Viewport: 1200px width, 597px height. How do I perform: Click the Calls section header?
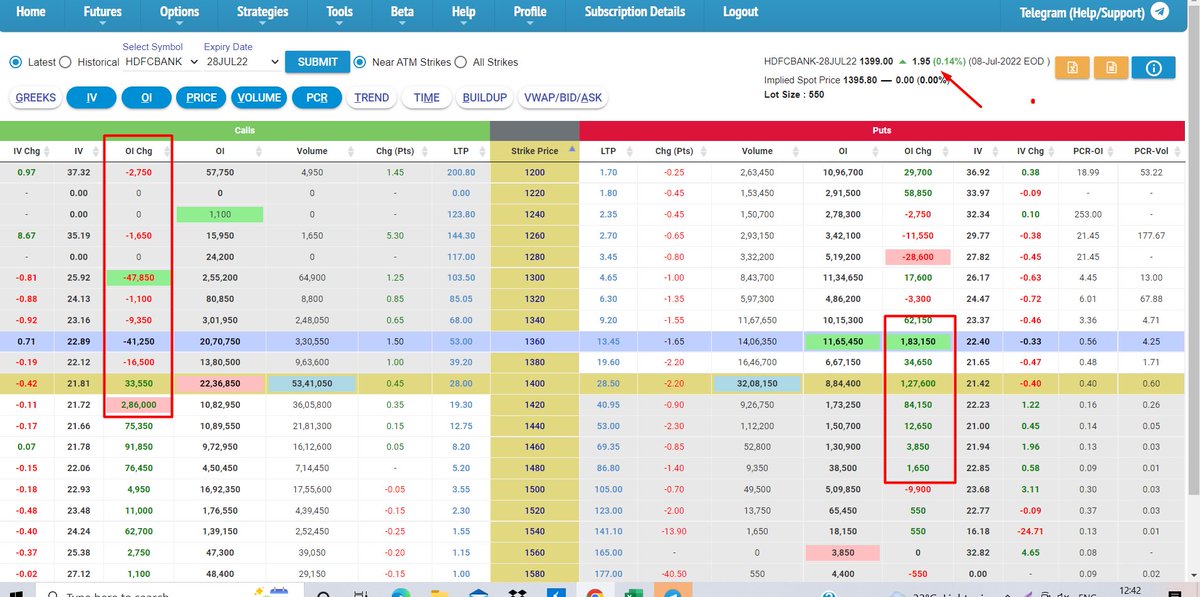tap(245, 129)
